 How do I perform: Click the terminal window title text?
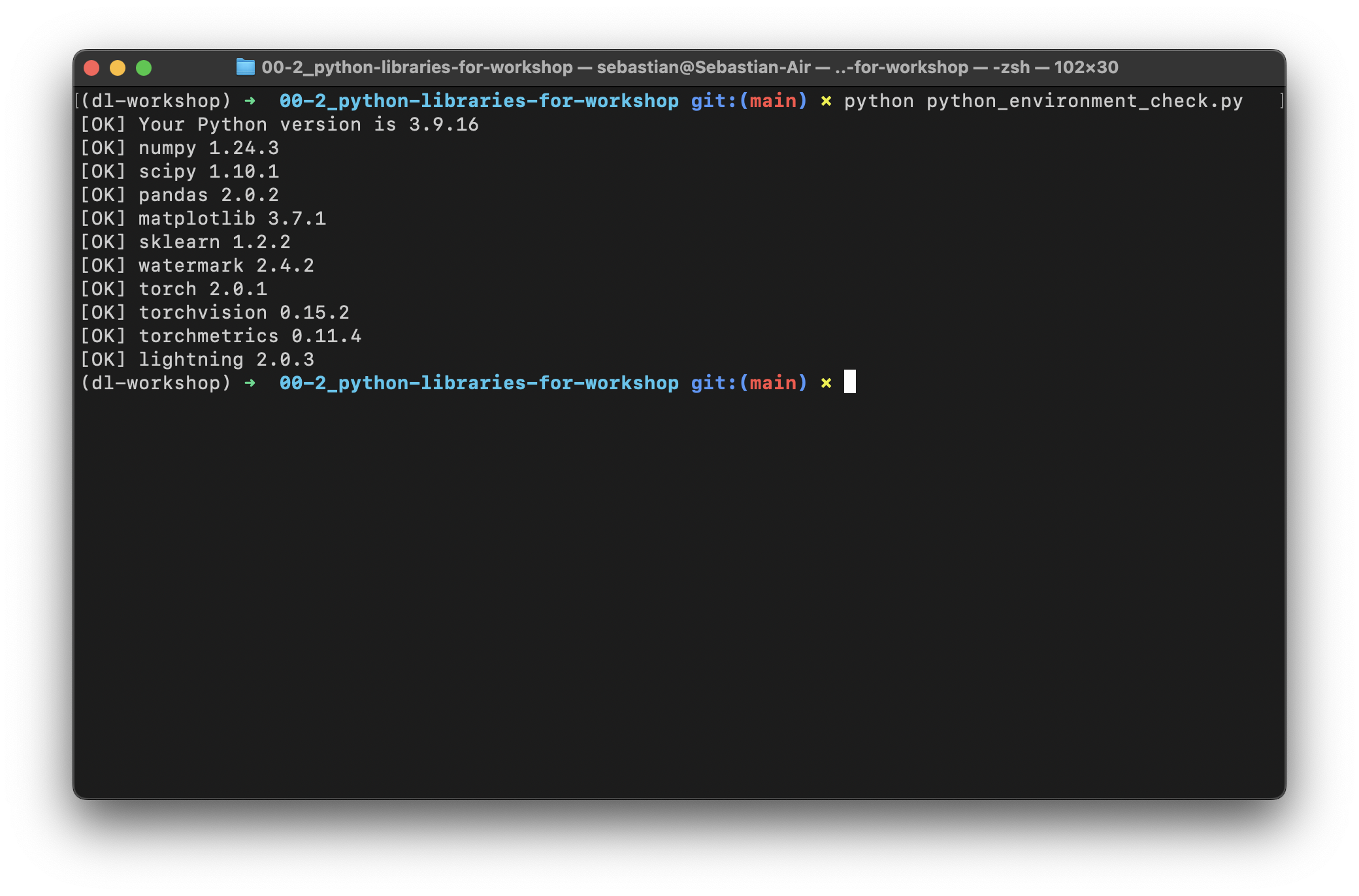pyautogui.click(x=689, y=67)
